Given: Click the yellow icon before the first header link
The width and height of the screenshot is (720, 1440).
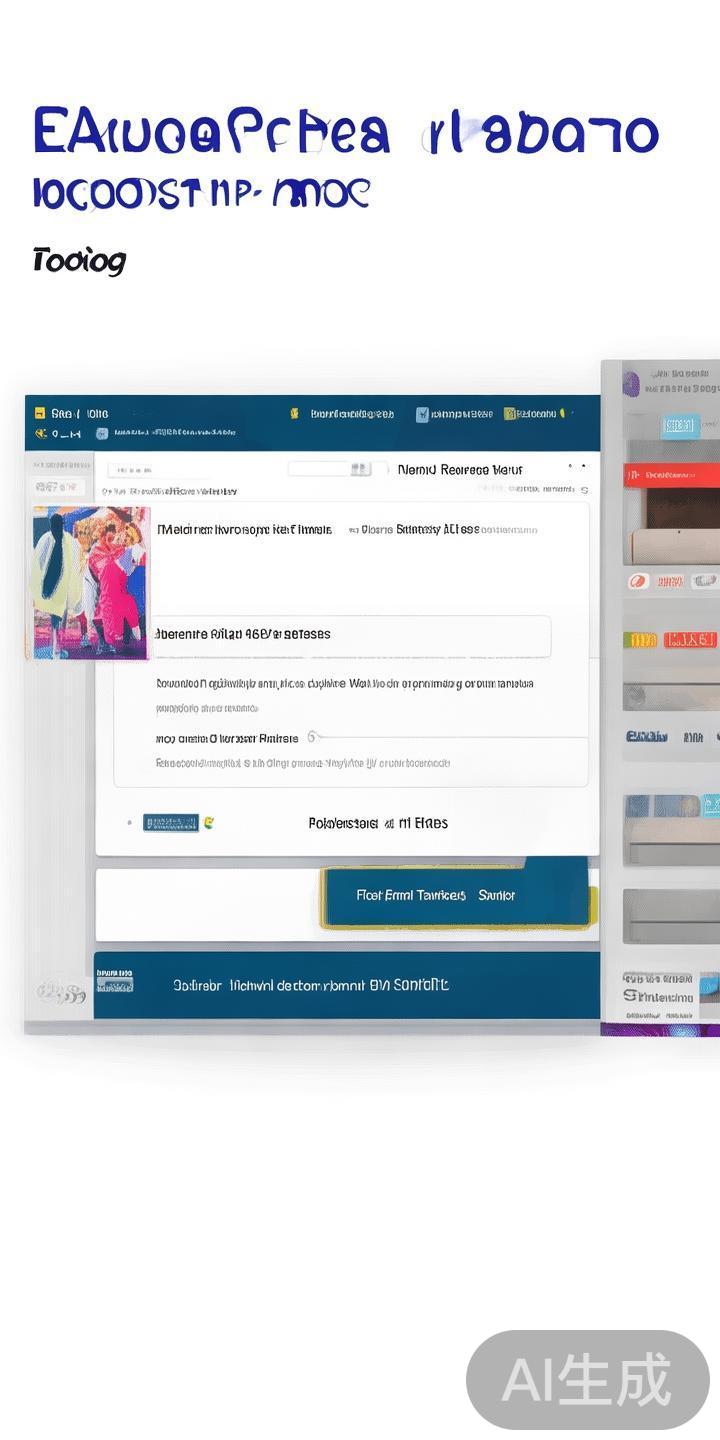Looking at the screenshot, I should click(x=294, y=413).
